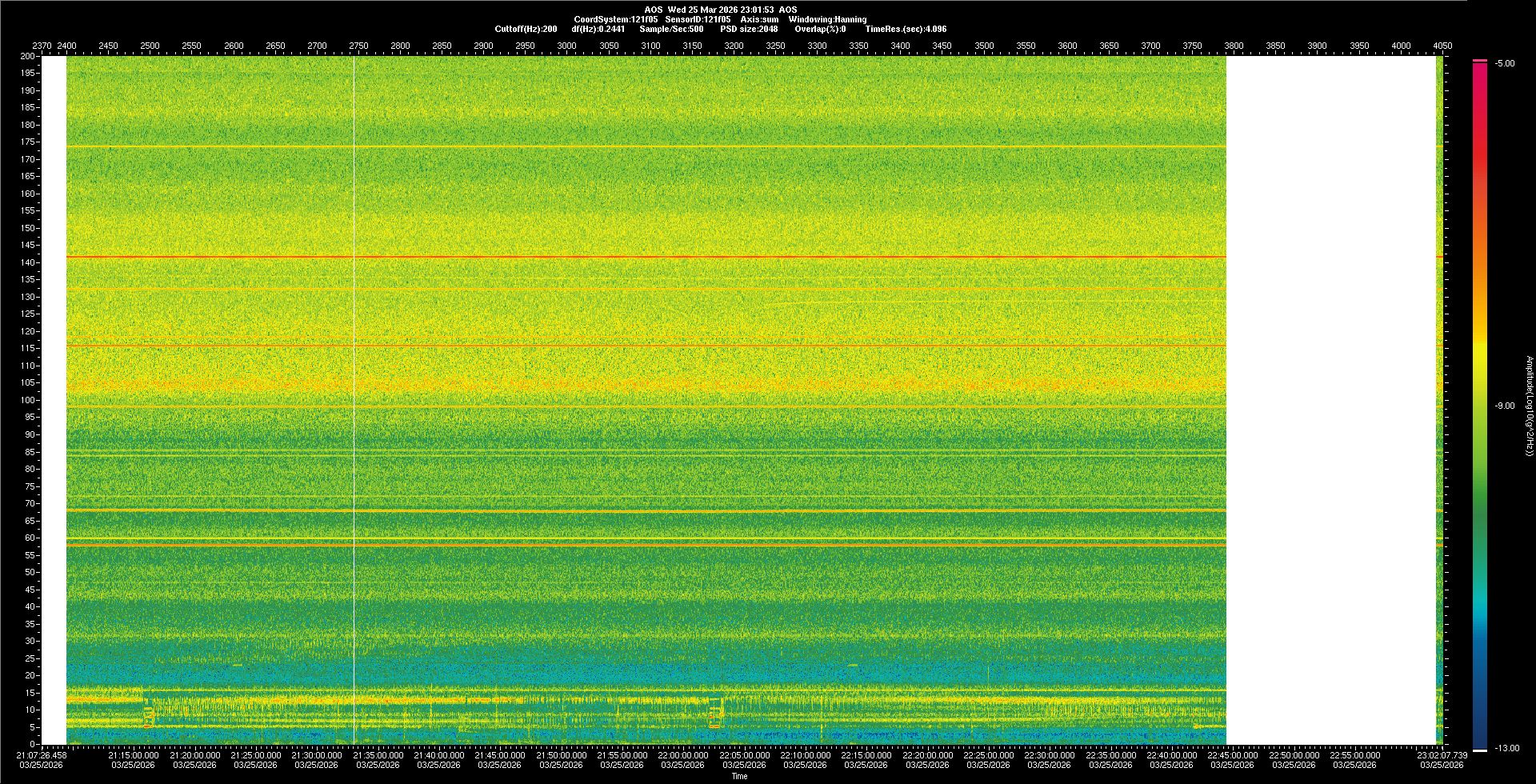Click the red 142 Hz spectral line

[640, 257]
